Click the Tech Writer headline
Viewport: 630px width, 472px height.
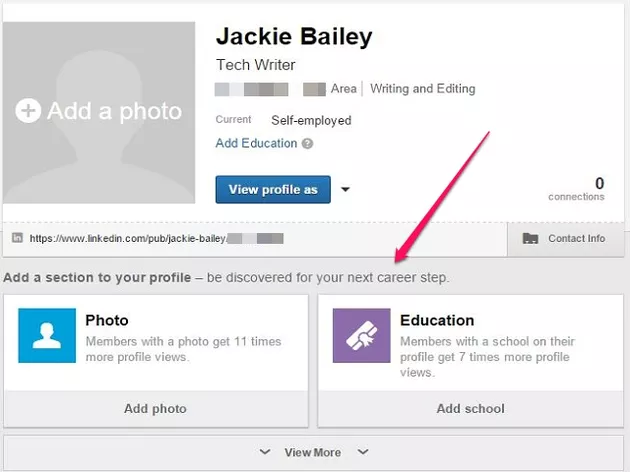pyautogui.click(x=256, y=65)
